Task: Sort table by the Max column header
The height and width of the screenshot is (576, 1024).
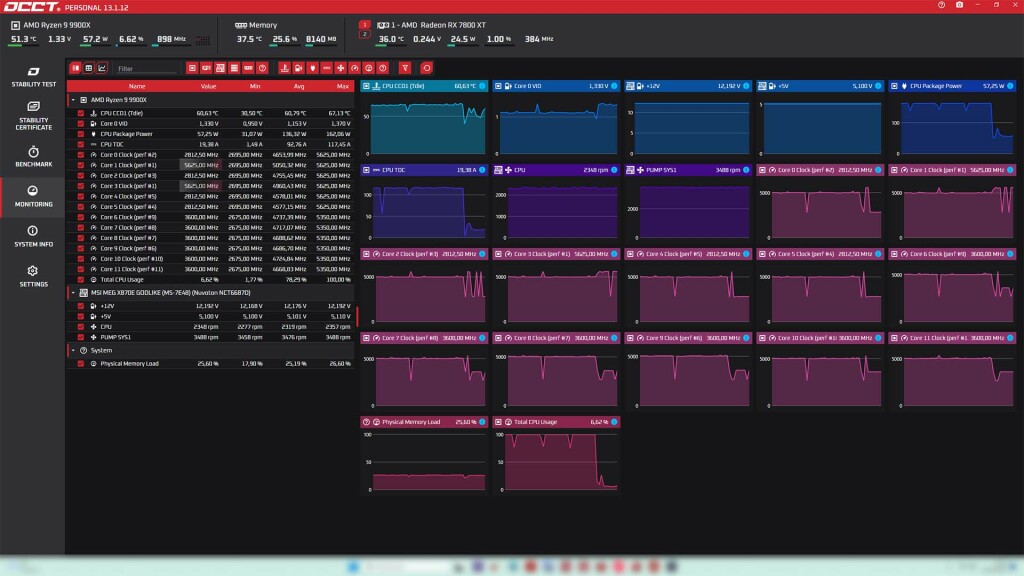Action: (342, 86)
